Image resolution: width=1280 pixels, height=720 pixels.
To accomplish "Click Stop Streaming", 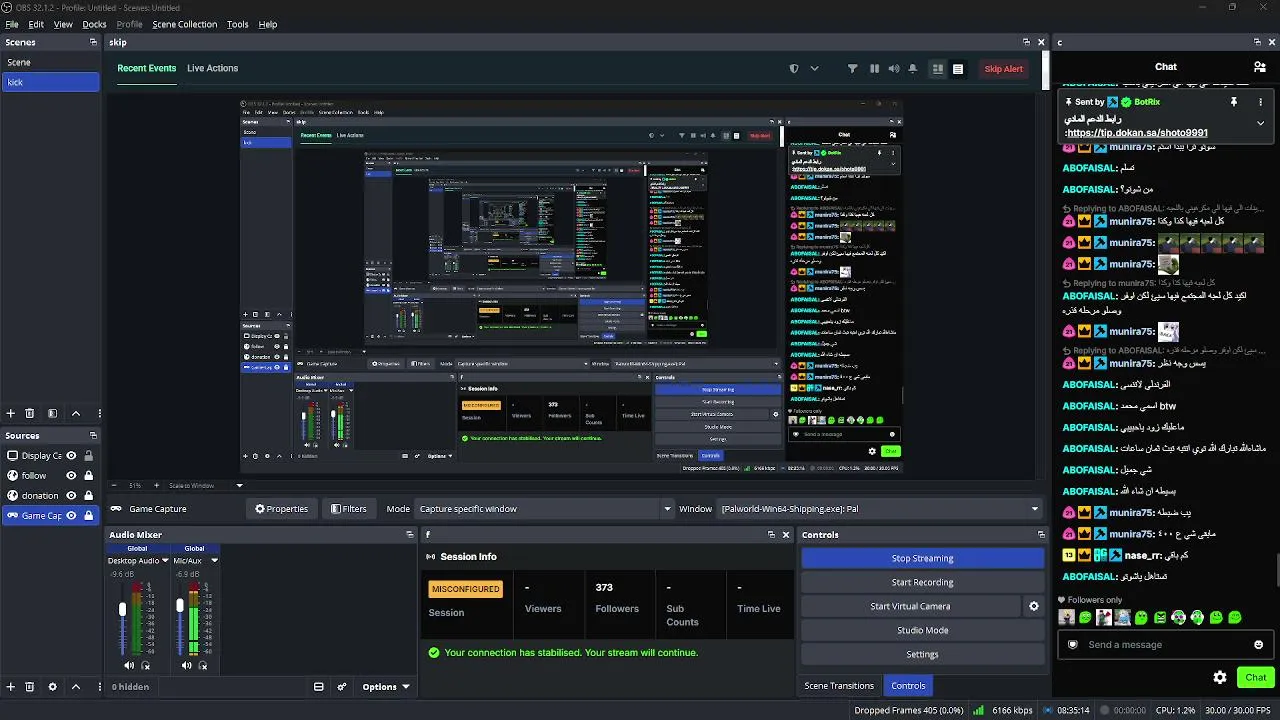I will [922, 558].
